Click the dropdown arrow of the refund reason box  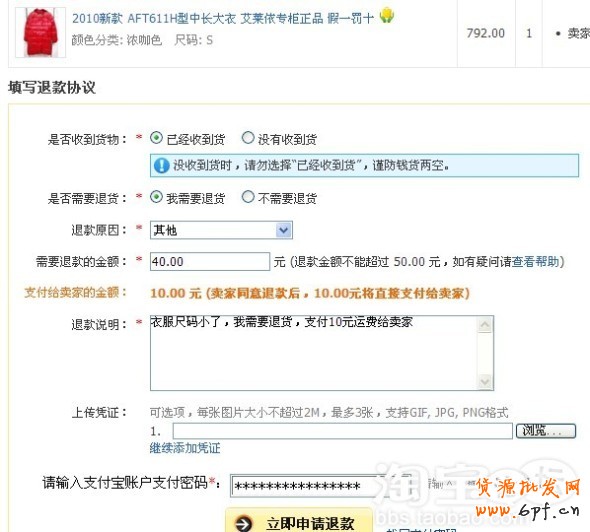(x=284, y=230)
